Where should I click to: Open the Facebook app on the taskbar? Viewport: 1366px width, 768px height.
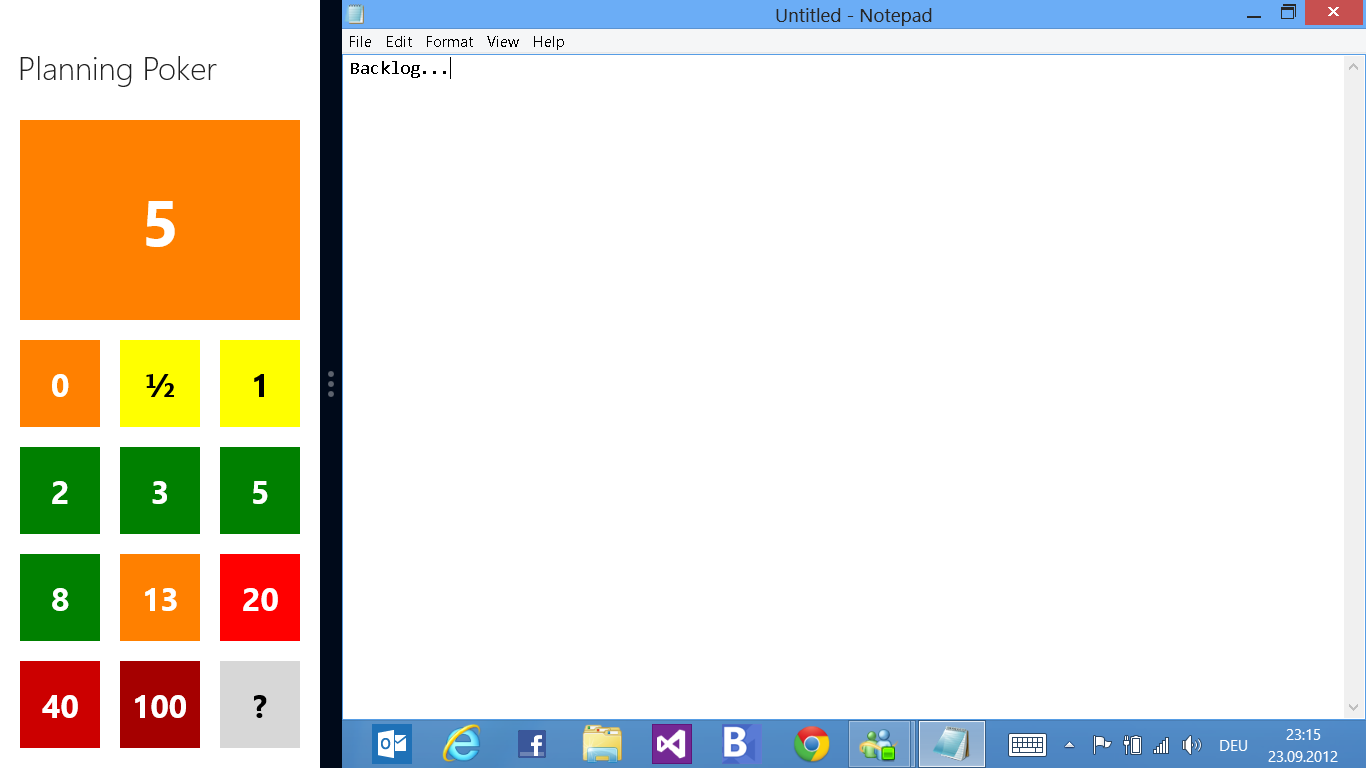coord(531,743)
